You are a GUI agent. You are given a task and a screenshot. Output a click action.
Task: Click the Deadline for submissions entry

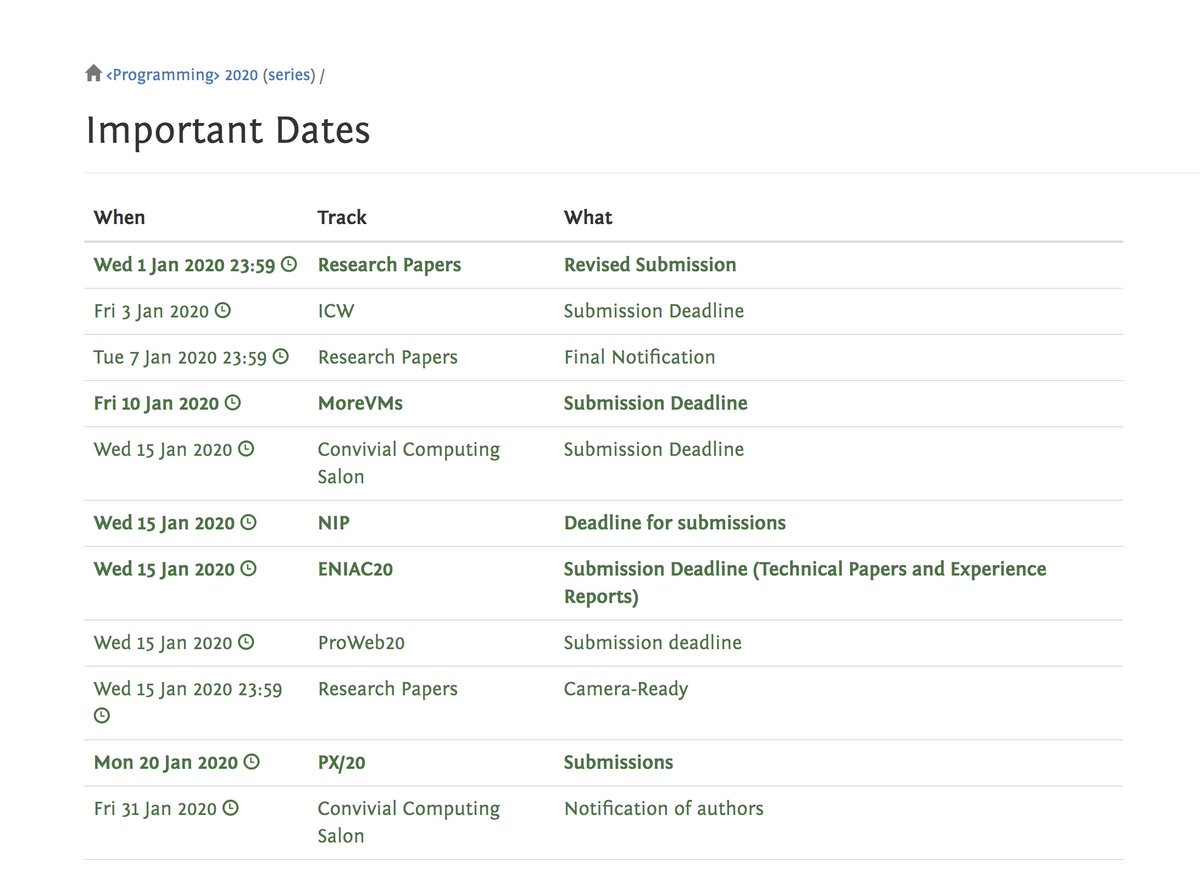click(675, 523)
